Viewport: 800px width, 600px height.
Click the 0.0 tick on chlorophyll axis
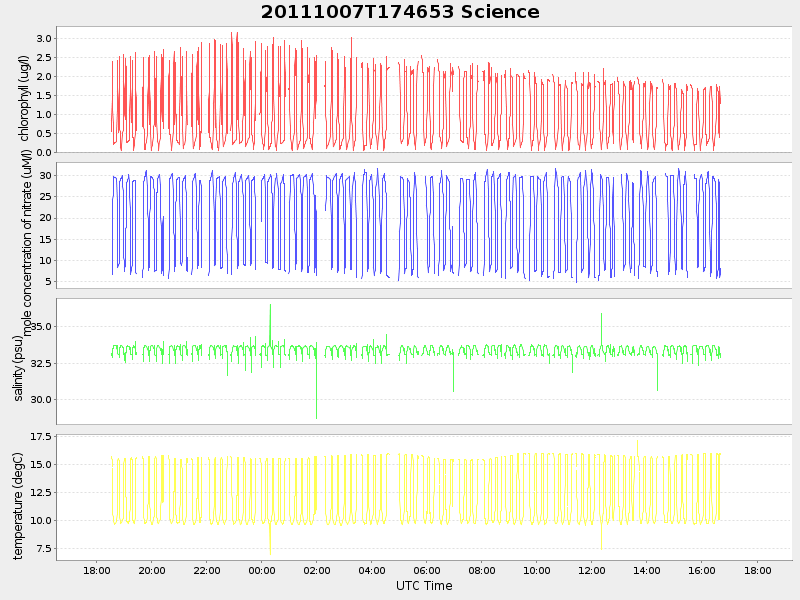coord(44,153)
